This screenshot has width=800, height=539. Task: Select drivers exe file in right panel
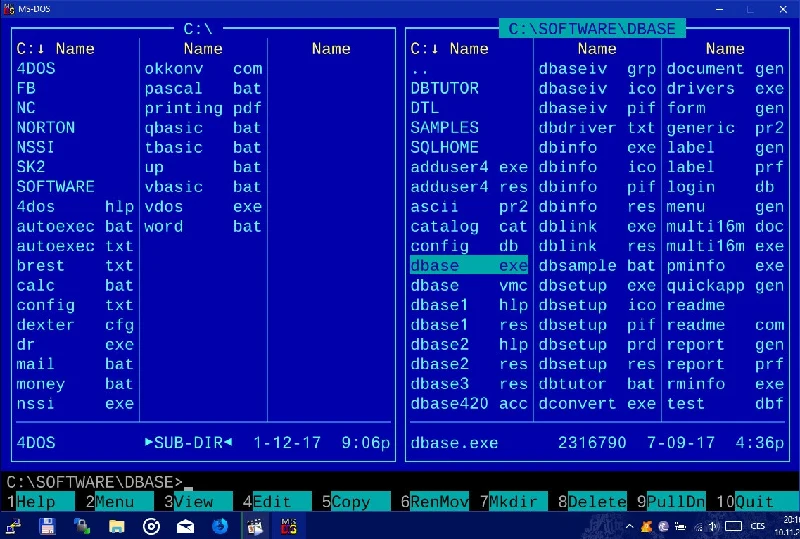(x=725, y=88)
